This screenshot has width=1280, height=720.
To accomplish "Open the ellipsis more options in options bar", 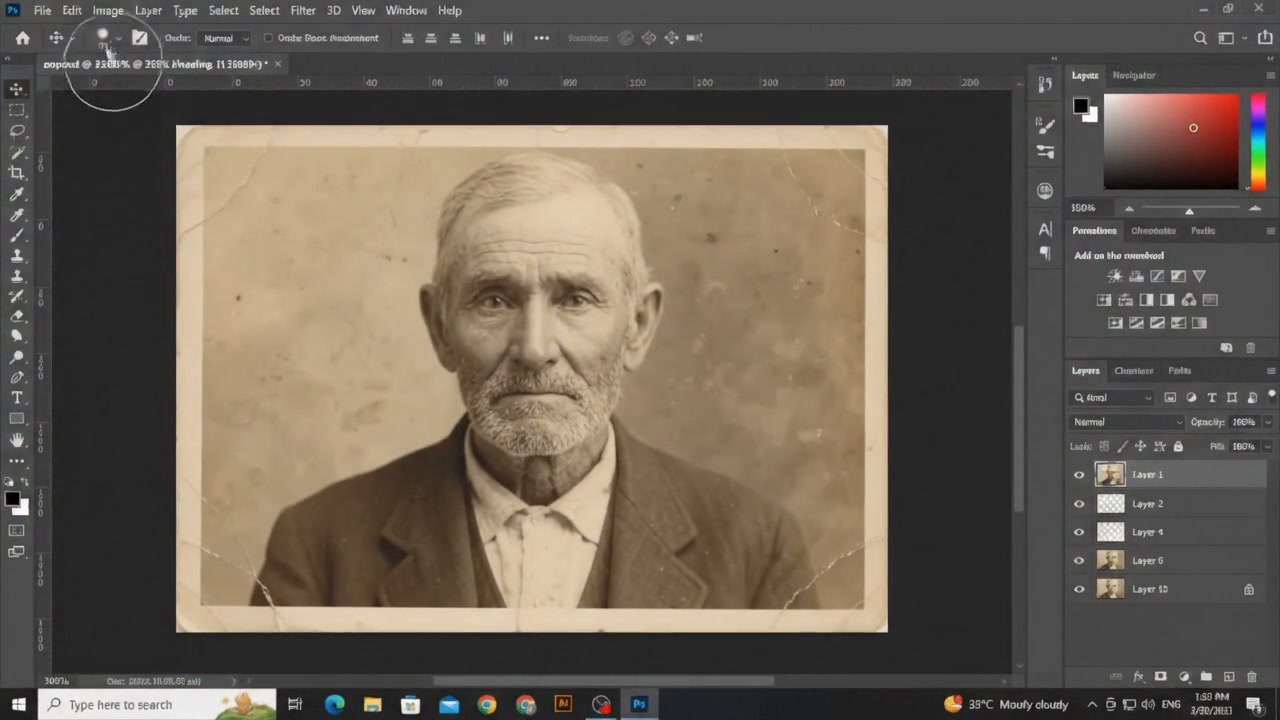I will tap(541, 38).
